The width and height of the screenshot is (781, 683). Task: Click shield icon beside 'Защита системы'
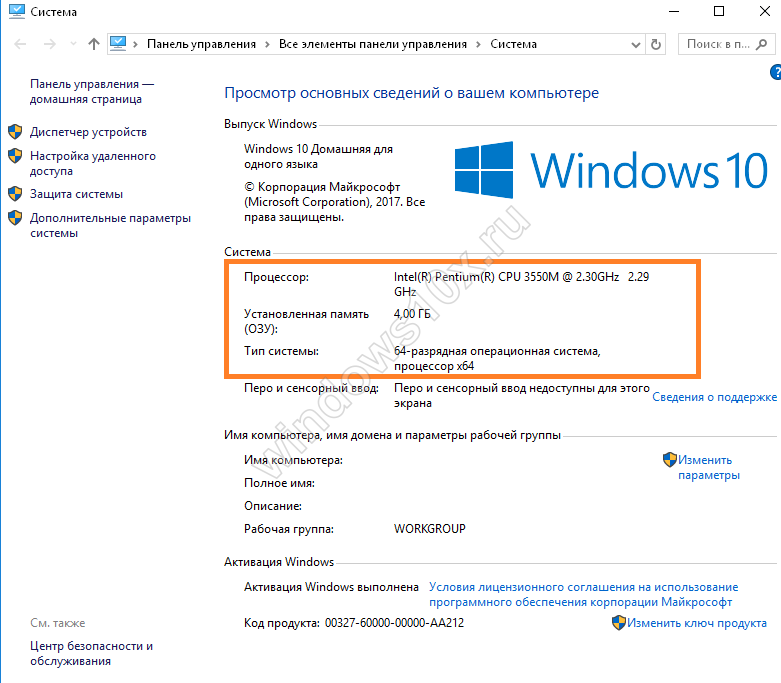(15, 194)
